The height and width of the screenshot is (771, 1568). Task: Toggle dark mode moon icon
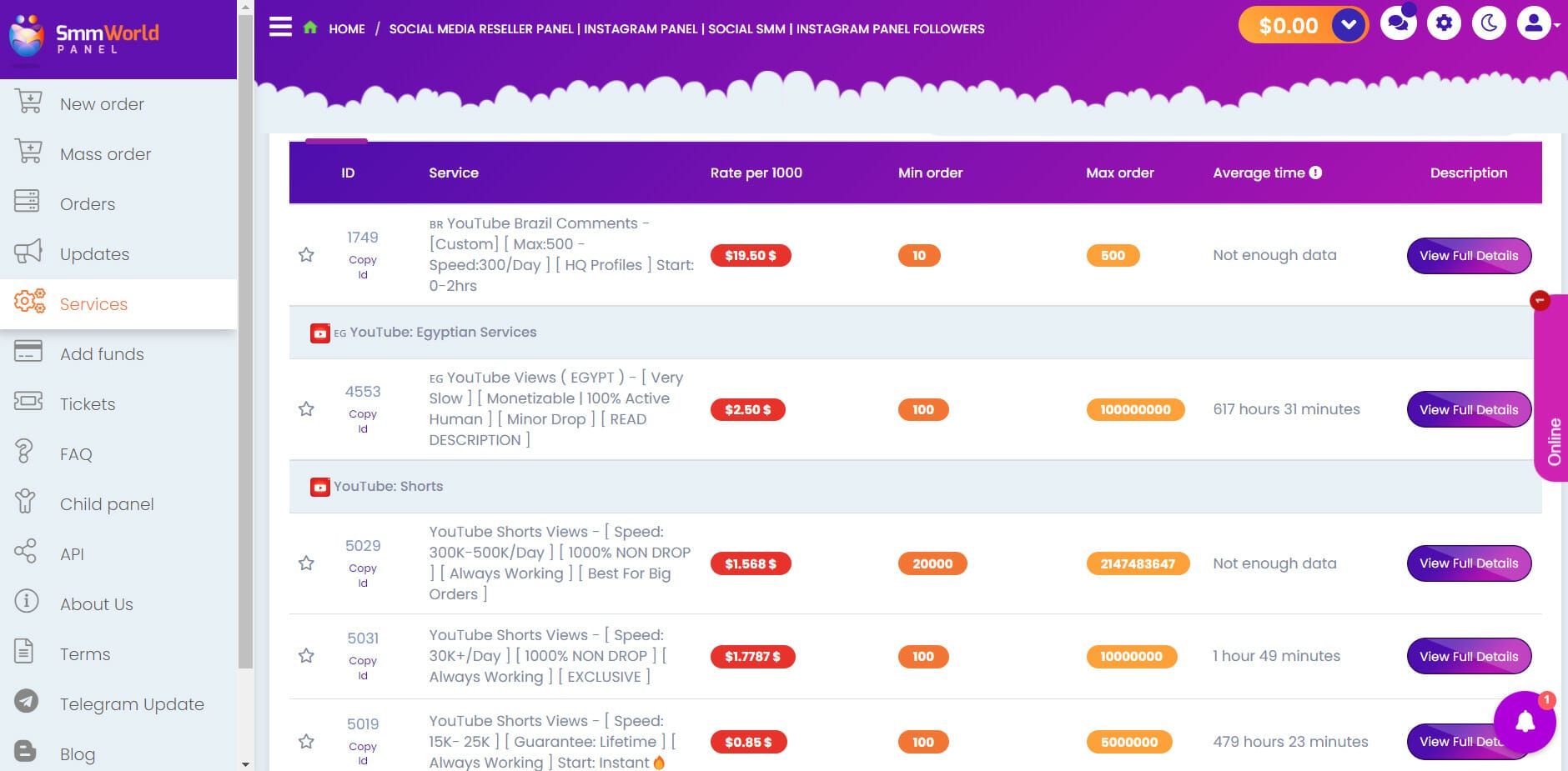click(x=1489, y=23)
